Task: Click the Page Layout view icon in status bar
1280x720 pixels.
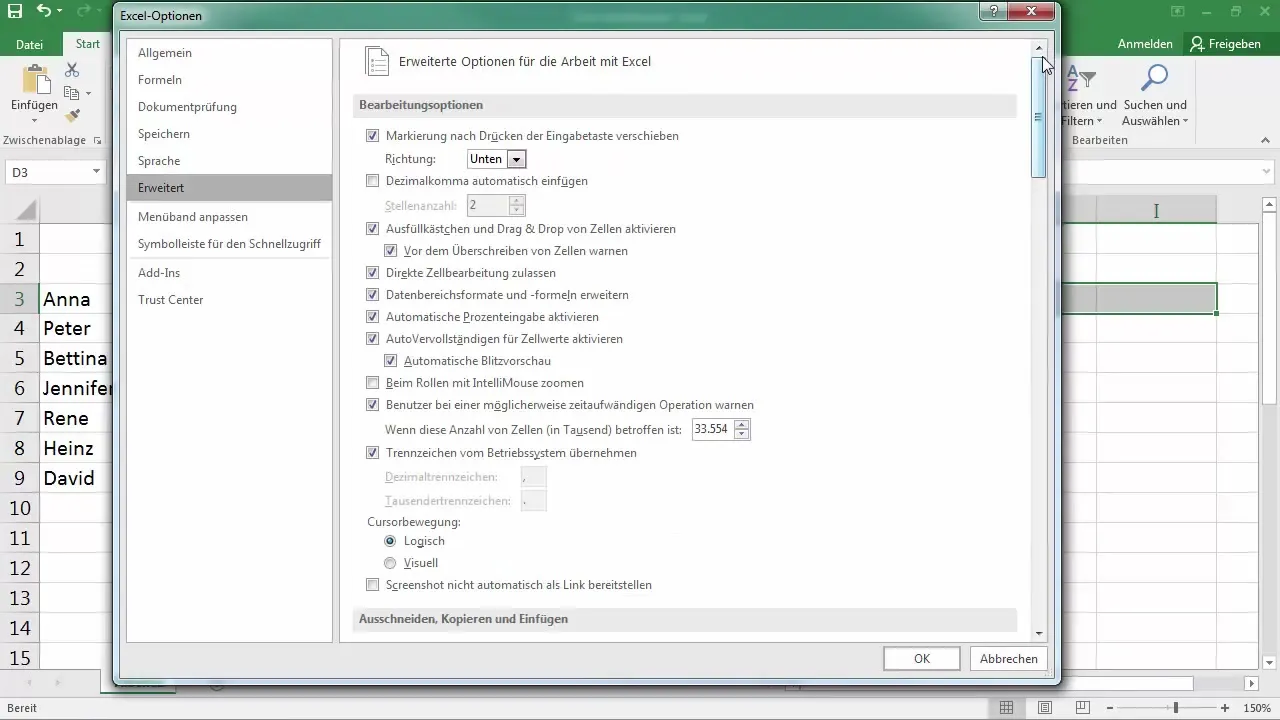Action: pos(1044,707)
